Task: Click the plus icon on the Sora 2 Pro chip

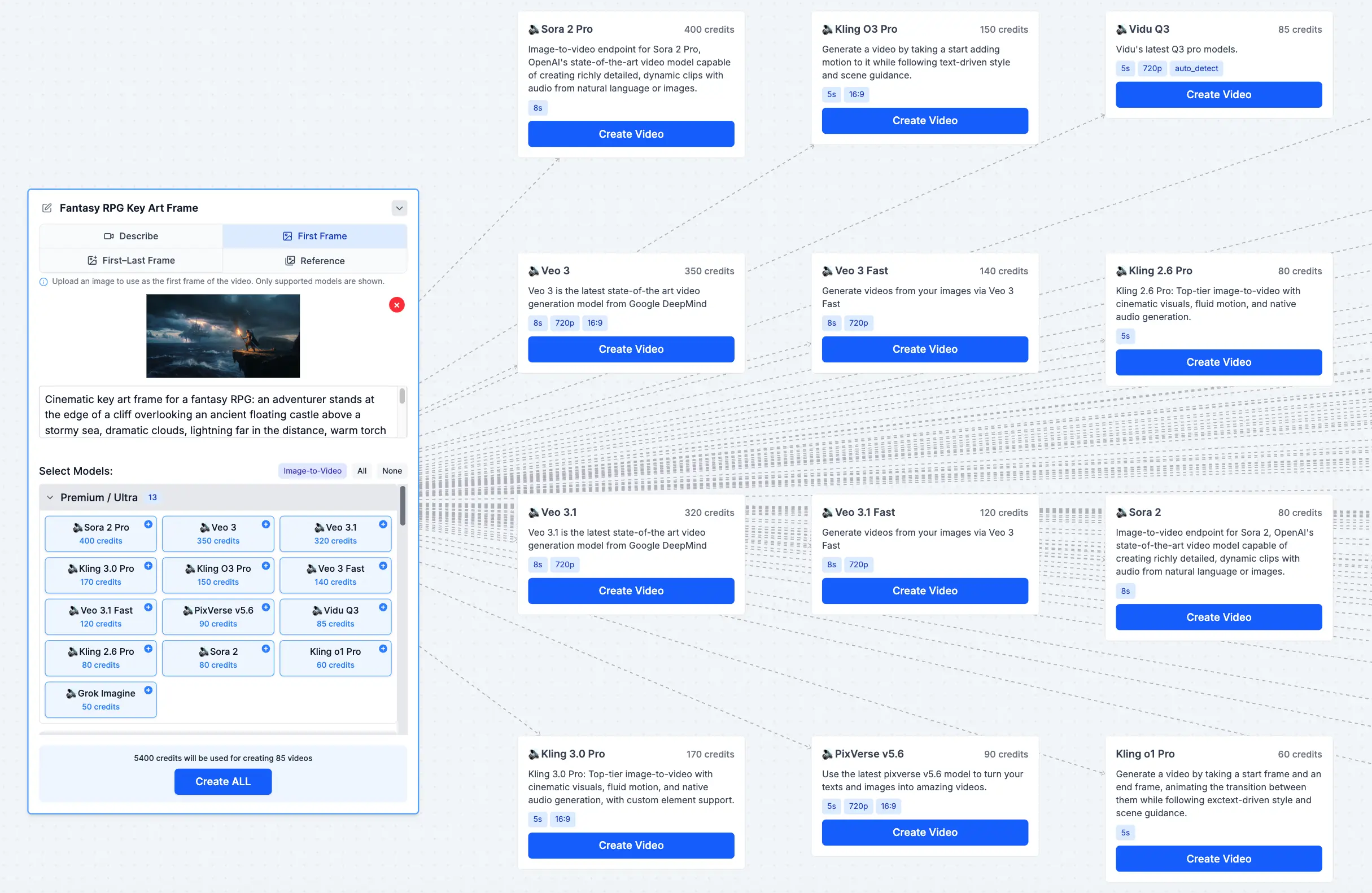Action: click(x=148, y=524)
